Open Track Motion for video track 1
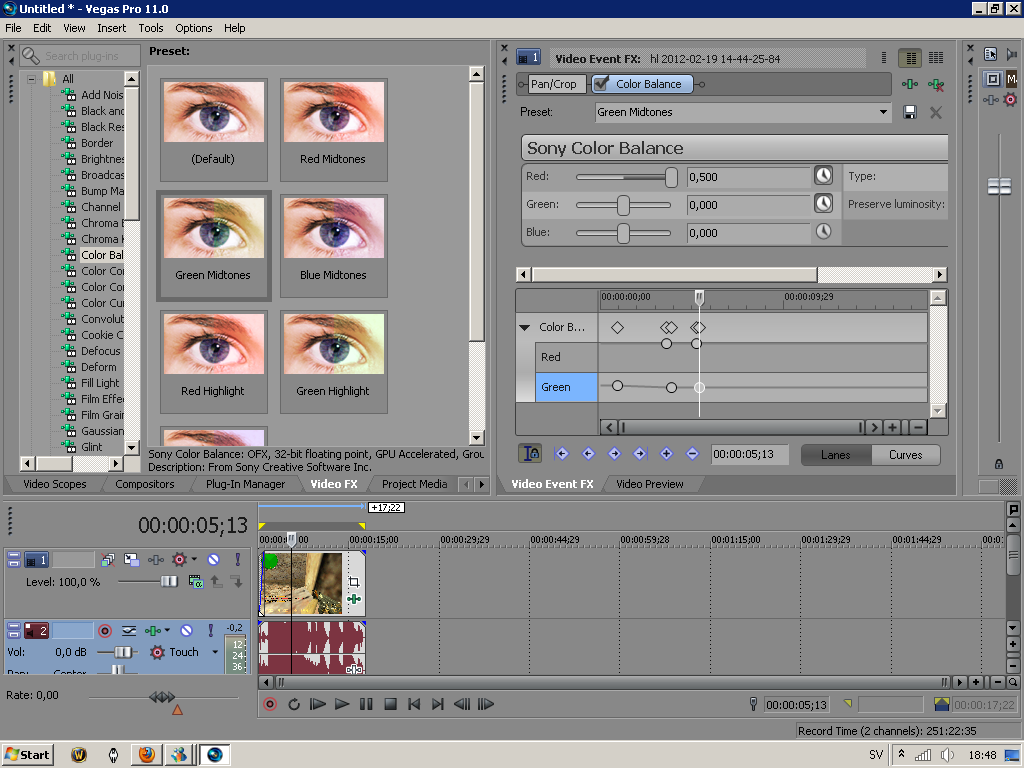This screenshot has height=768, width=1024. (x=131, y=560)
